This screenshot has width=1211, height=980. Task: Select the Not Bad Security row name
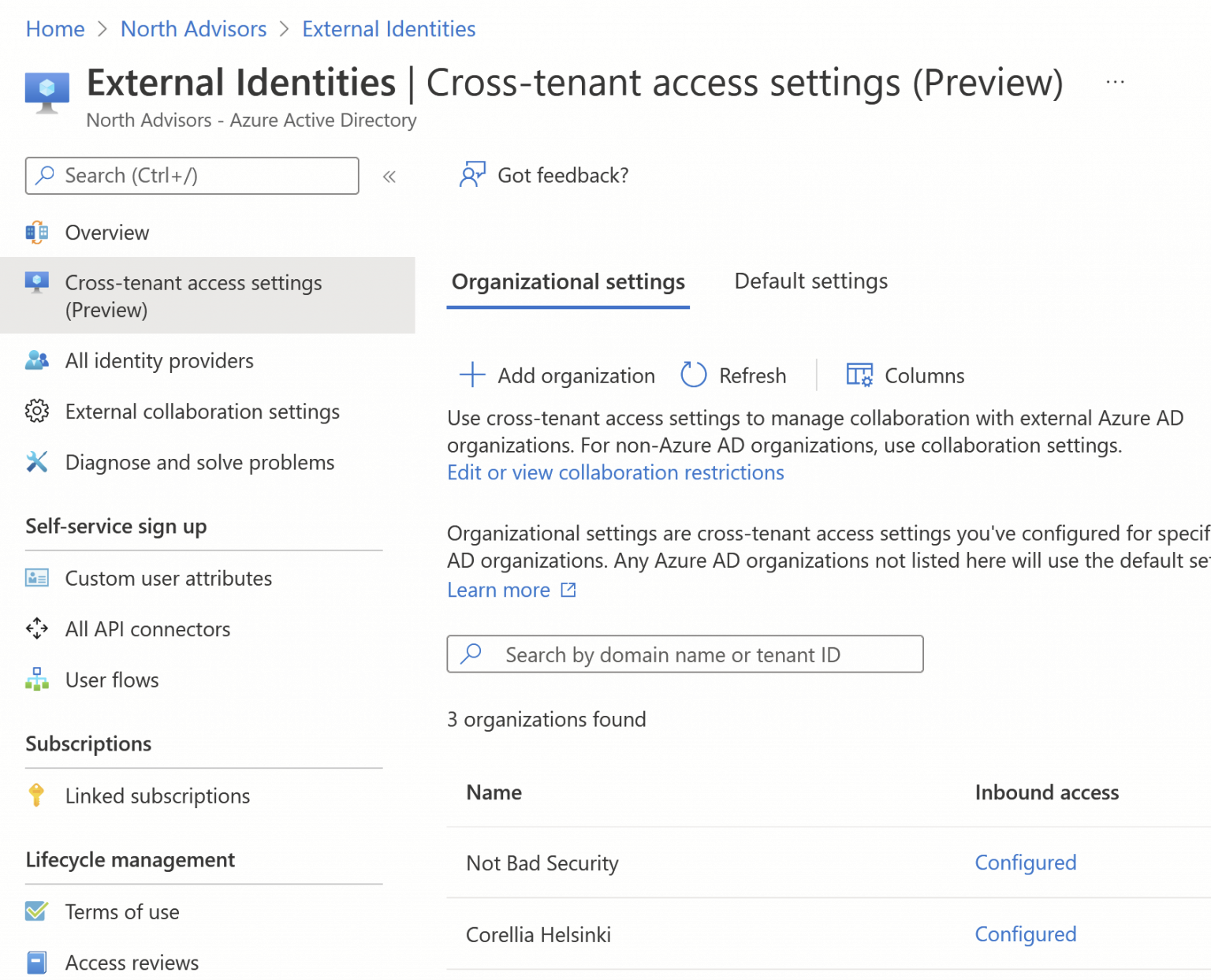542,863
